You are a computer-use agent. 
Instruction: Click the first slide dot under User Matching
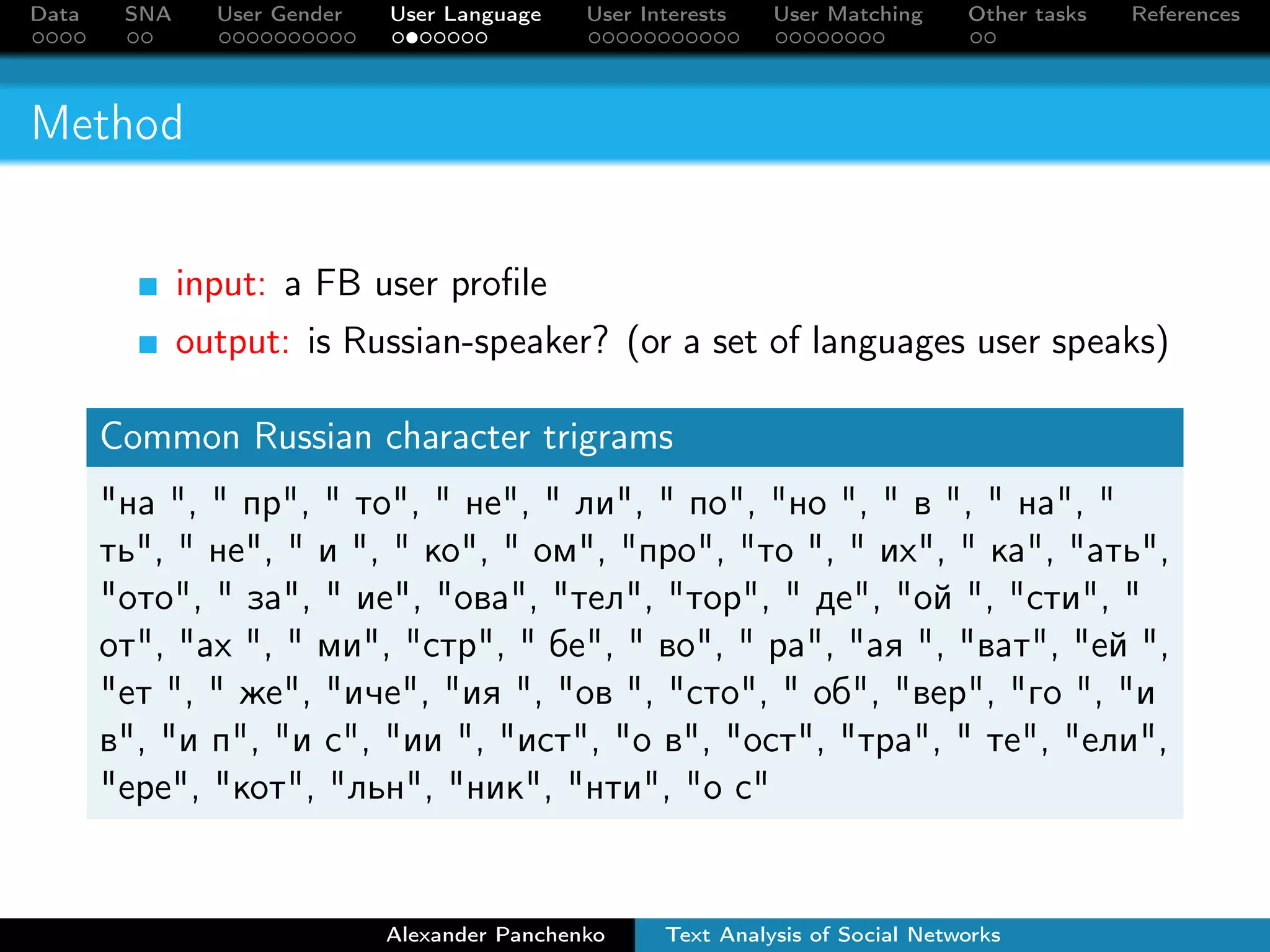782,38
